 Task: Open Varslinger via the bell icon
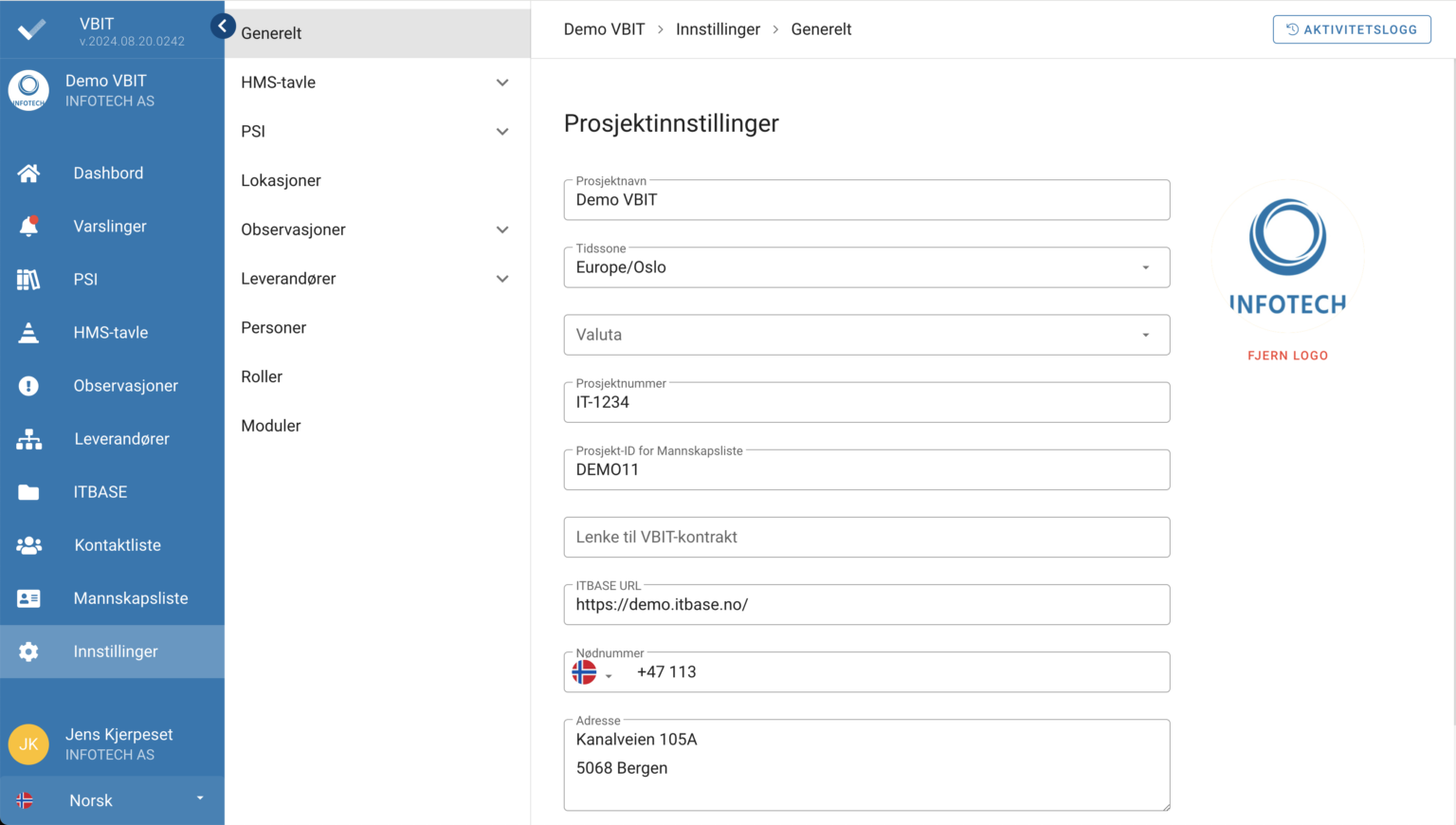(x=28, y=227)
